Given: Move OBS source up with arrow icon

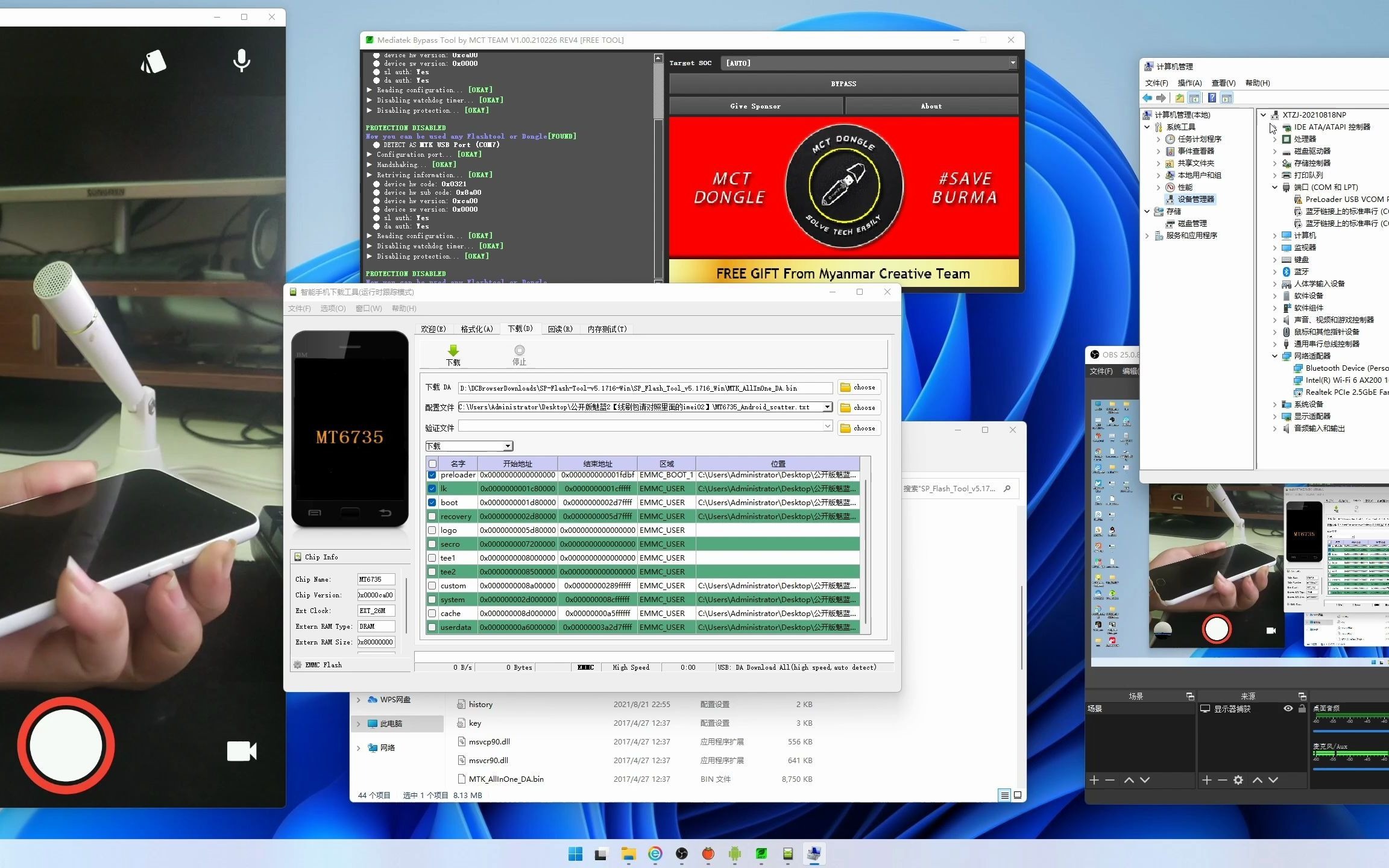Looking at the screenshot, I should coord(1258,780).
